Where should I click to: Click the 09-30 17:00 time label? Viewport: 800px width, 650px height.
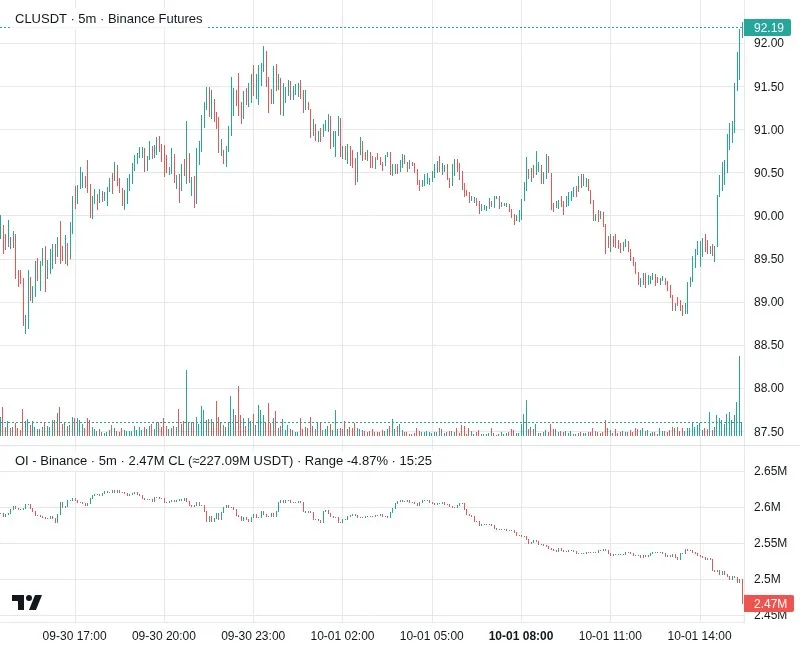pyautogui.click(x=74, y=636)
